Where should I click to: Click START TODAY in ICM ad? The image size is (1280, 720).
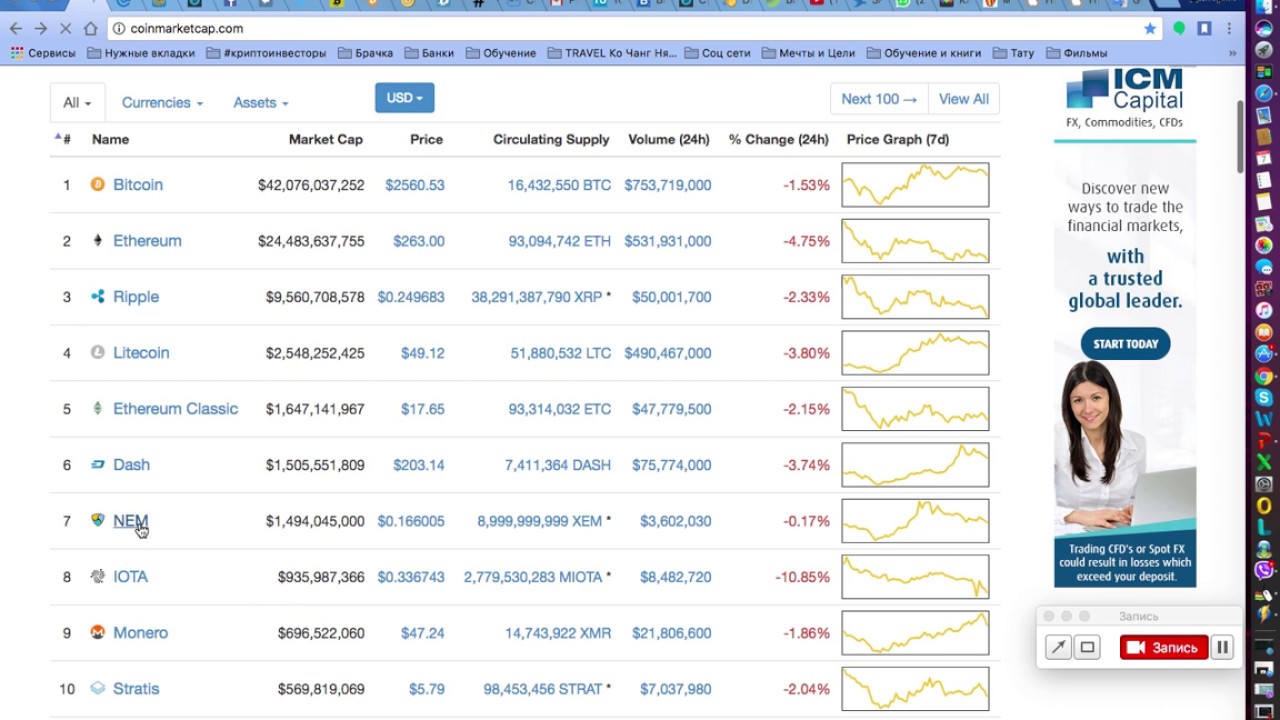pos(1125,344)
